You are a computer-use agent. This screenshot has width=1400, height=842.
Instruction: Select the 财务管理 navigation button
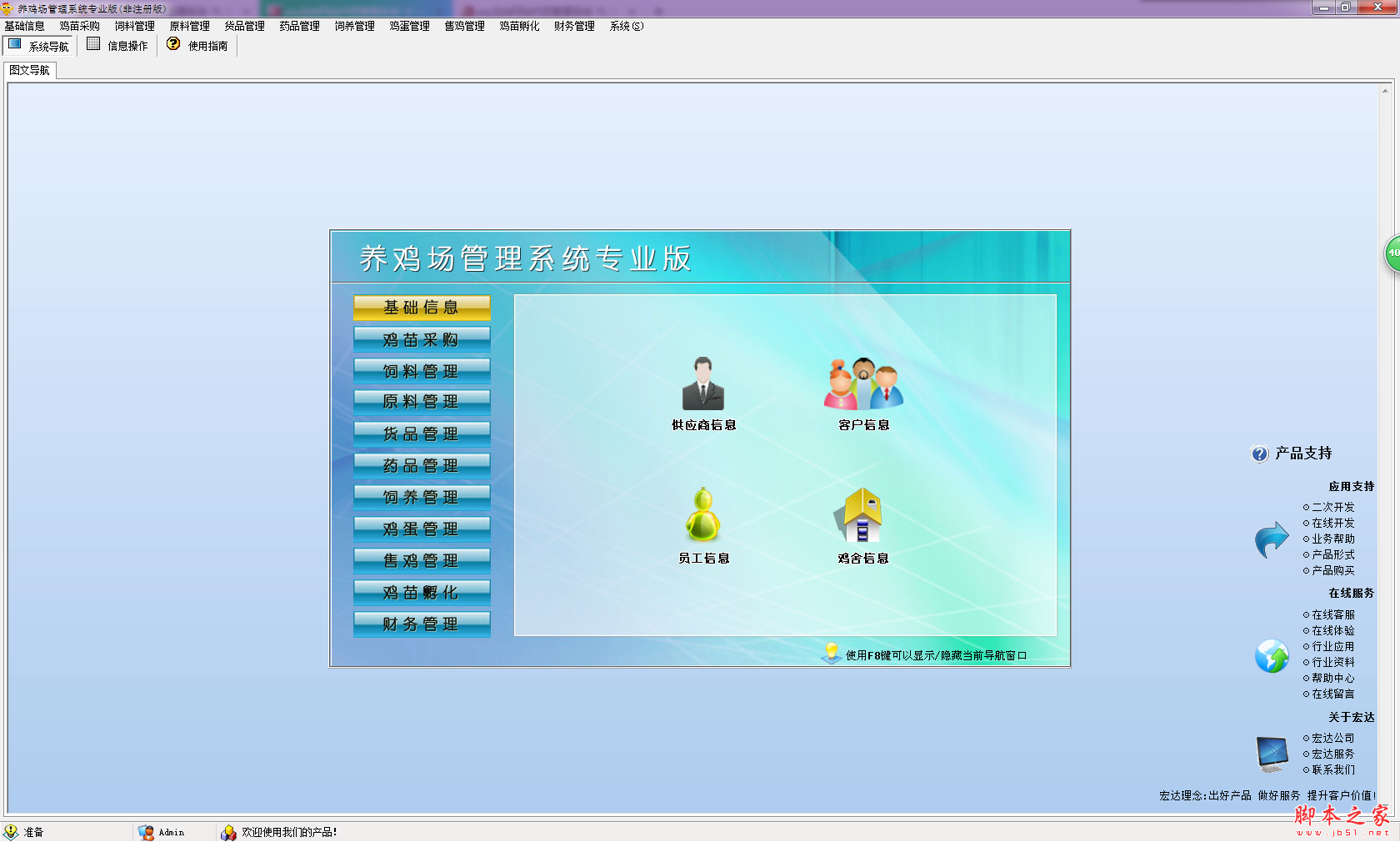click(422, 624)
